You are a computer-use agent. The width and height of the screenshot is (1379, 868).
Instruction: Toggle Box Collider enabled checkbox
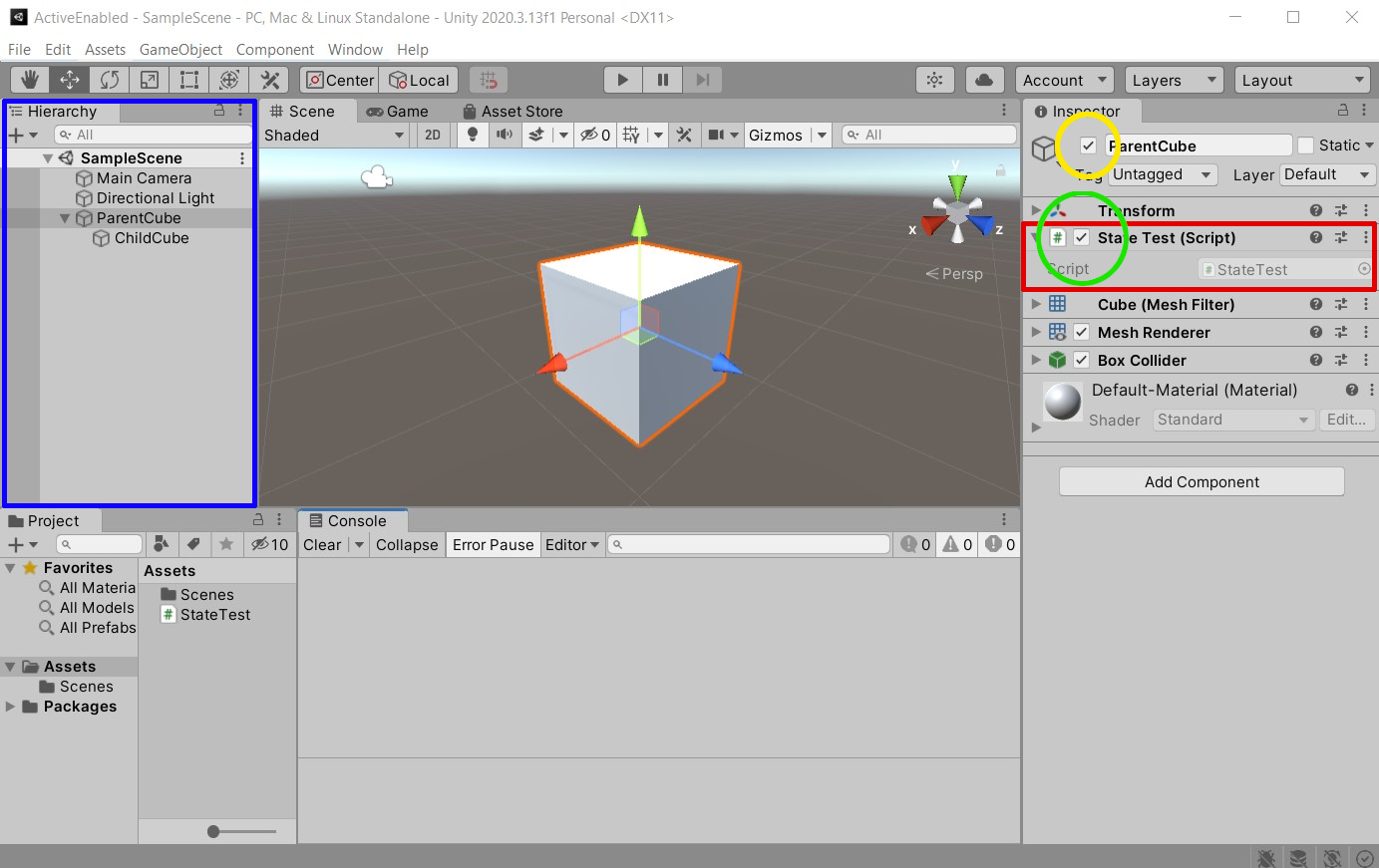pos(1082,360)
